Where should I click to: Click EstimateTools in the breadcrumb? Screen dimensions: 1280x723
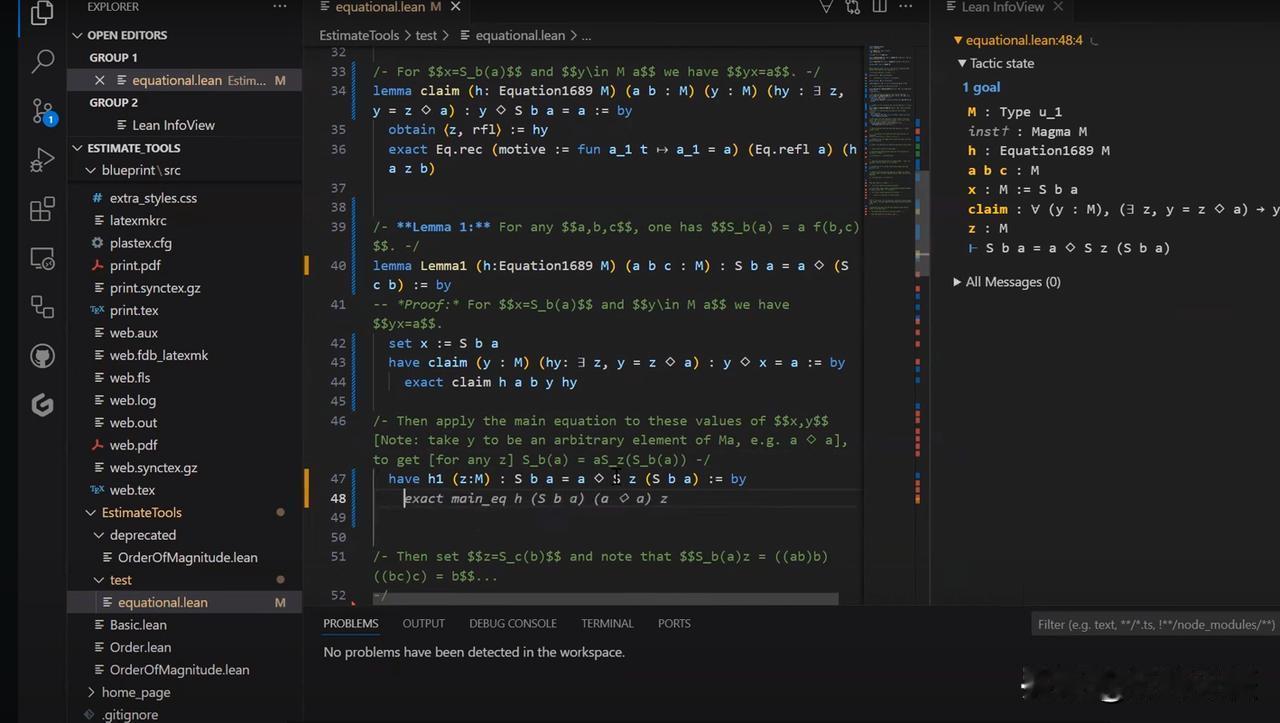359,35
